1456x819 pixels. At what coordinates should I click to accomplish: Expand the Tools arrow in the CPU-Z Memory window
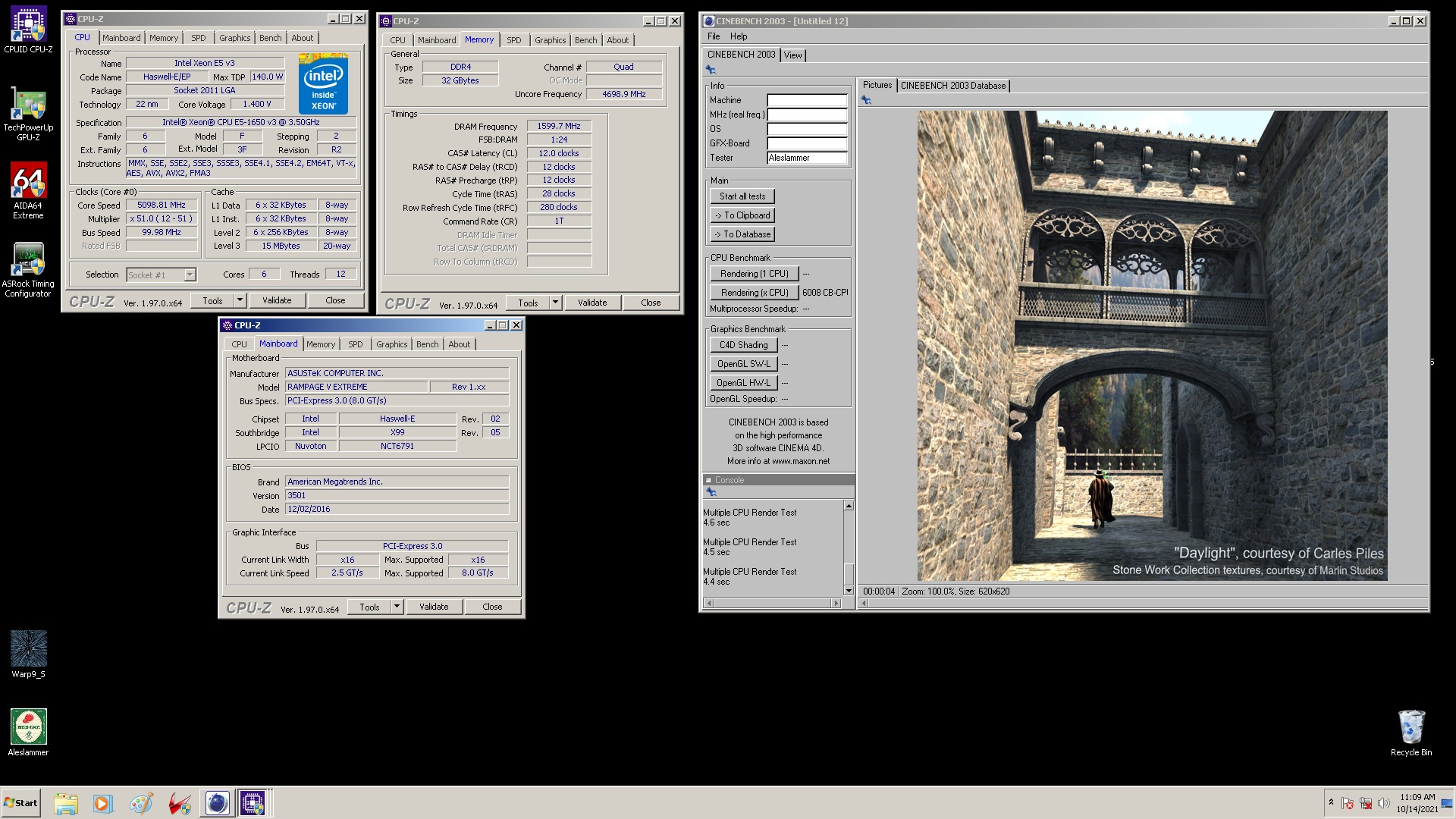(x=555, y=303)
